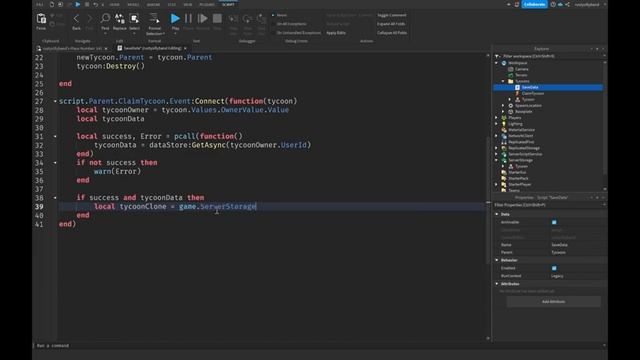The height and width of the screenshot is (360, 640).
Task: Open the Replace tool
Action: coord(120,19)
